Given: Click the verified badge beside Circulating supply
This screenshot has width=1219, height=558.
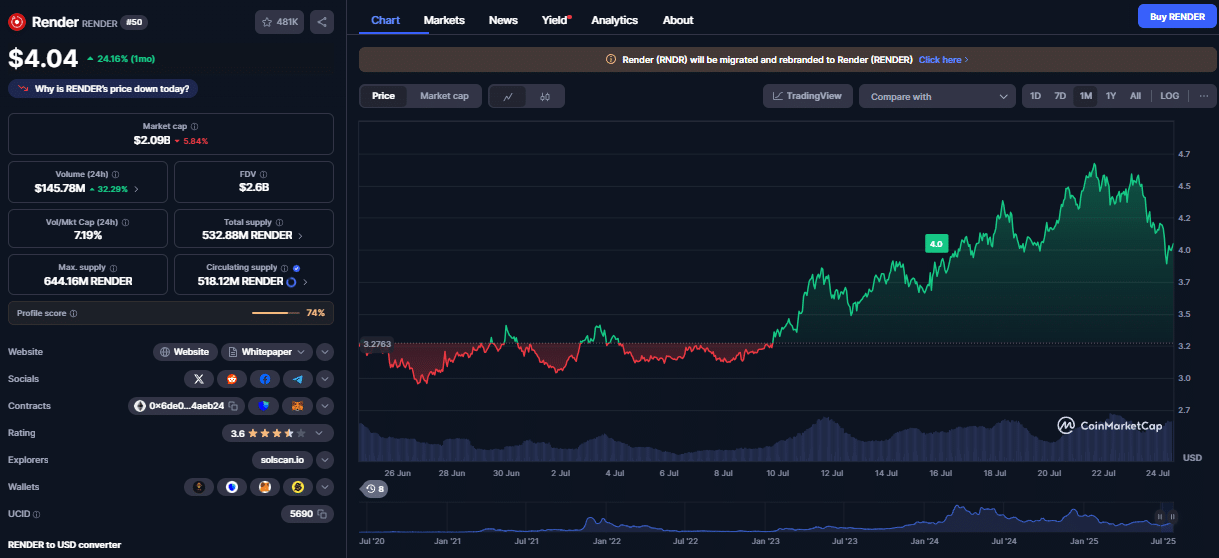Looking at the screenshot, I should click(297, 268).
